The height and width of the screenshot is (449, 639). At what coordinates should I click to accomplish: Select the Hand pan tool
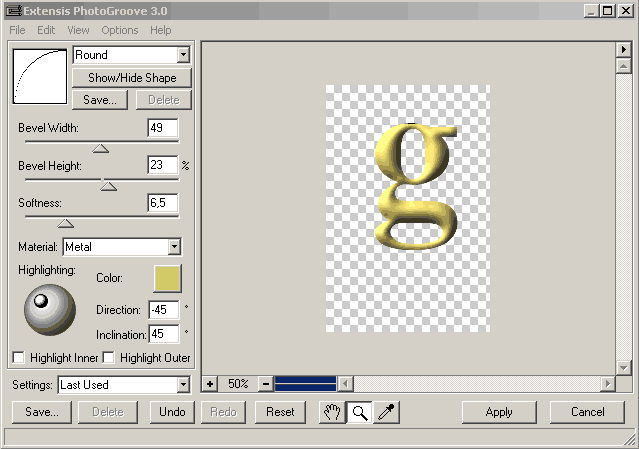click(x=332, y=412)
